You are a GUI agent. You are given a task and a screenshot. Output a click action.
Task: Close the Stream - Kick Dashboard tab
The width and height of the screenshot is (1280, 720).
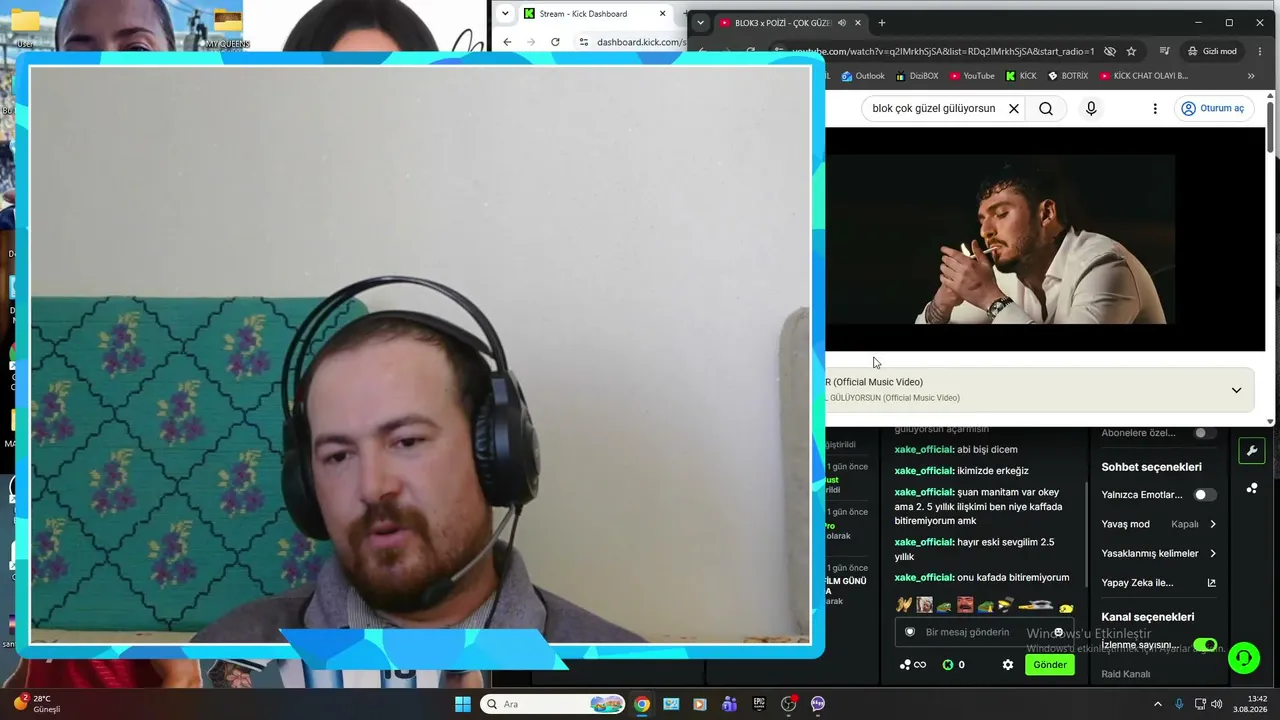pos(662,14)
